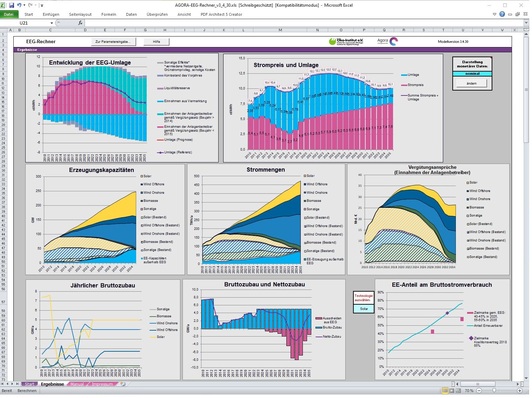Click the insert function fx icon

(80, 23)
